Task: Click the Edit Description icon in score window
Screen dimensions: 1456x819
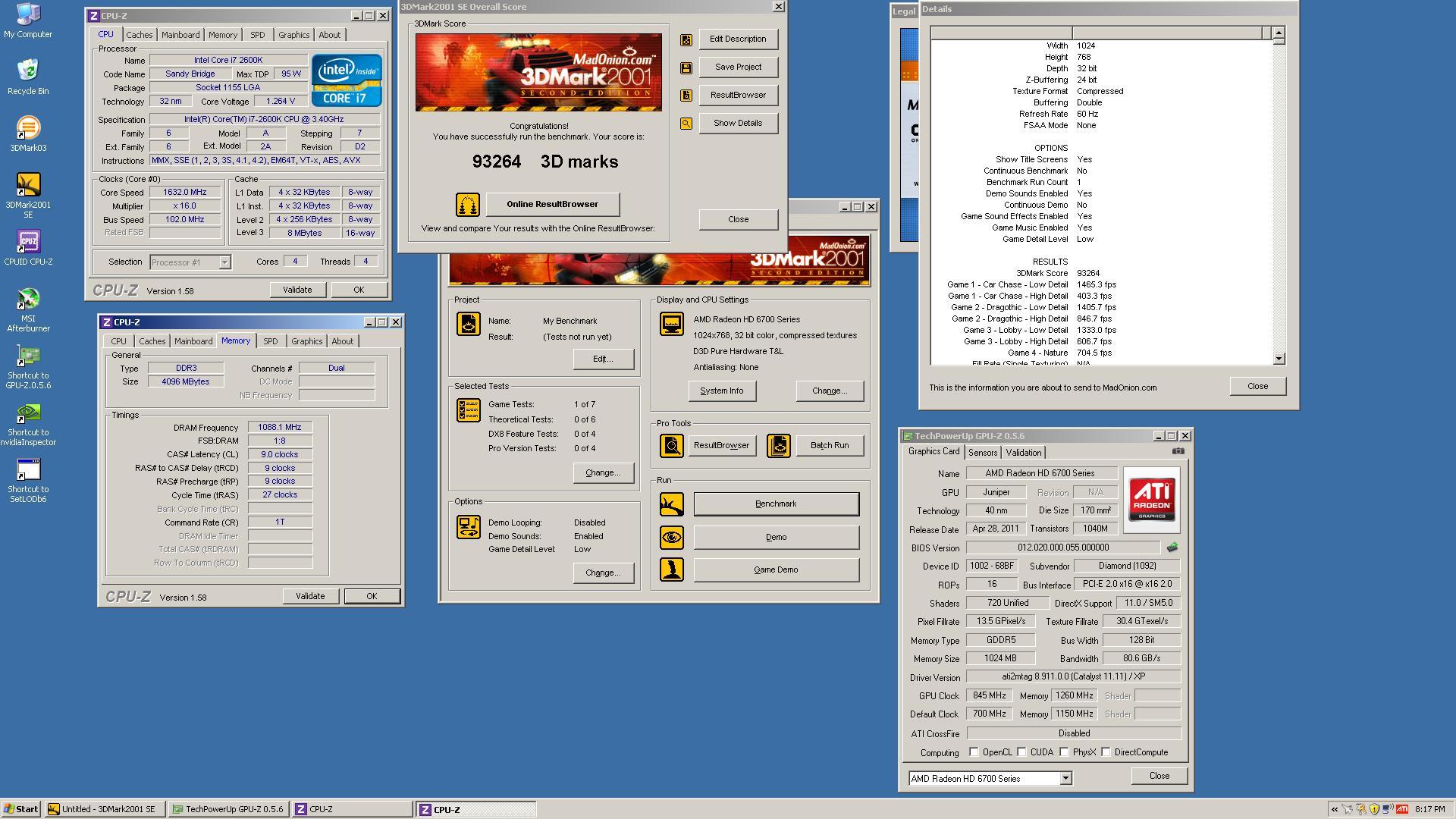Action: pos(686,39)
